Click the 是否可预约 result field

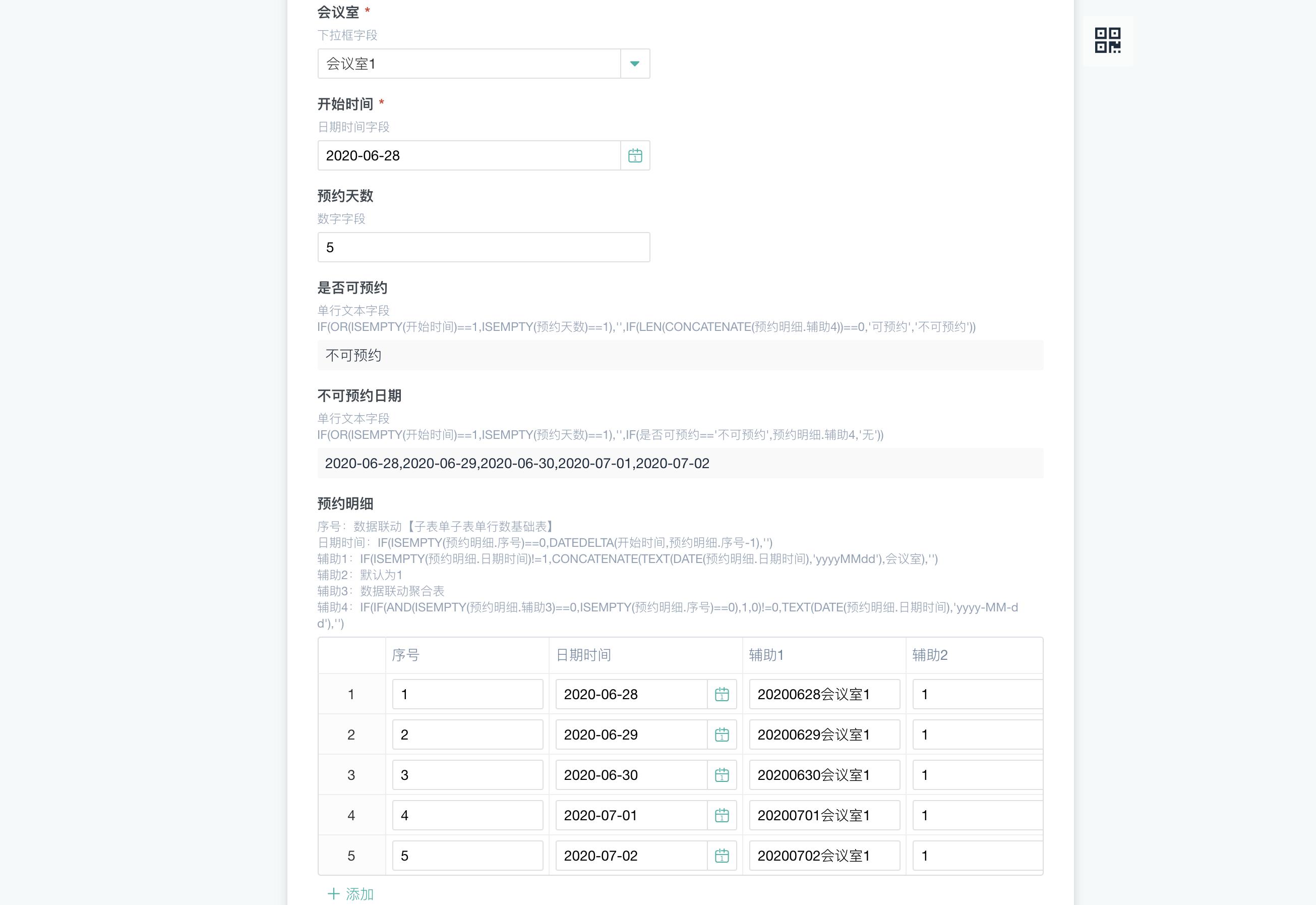680,356
